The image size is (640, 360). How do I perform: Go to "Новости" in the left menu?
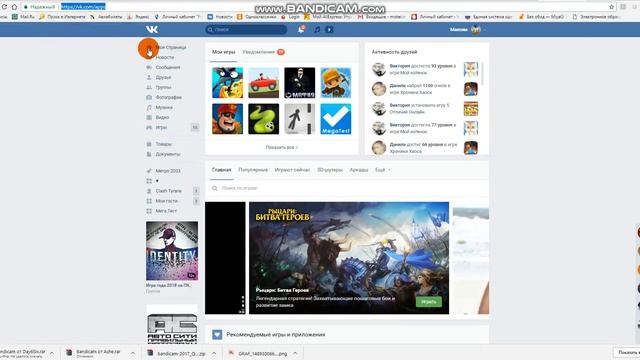pyautogui.click(x=165, y=57)
